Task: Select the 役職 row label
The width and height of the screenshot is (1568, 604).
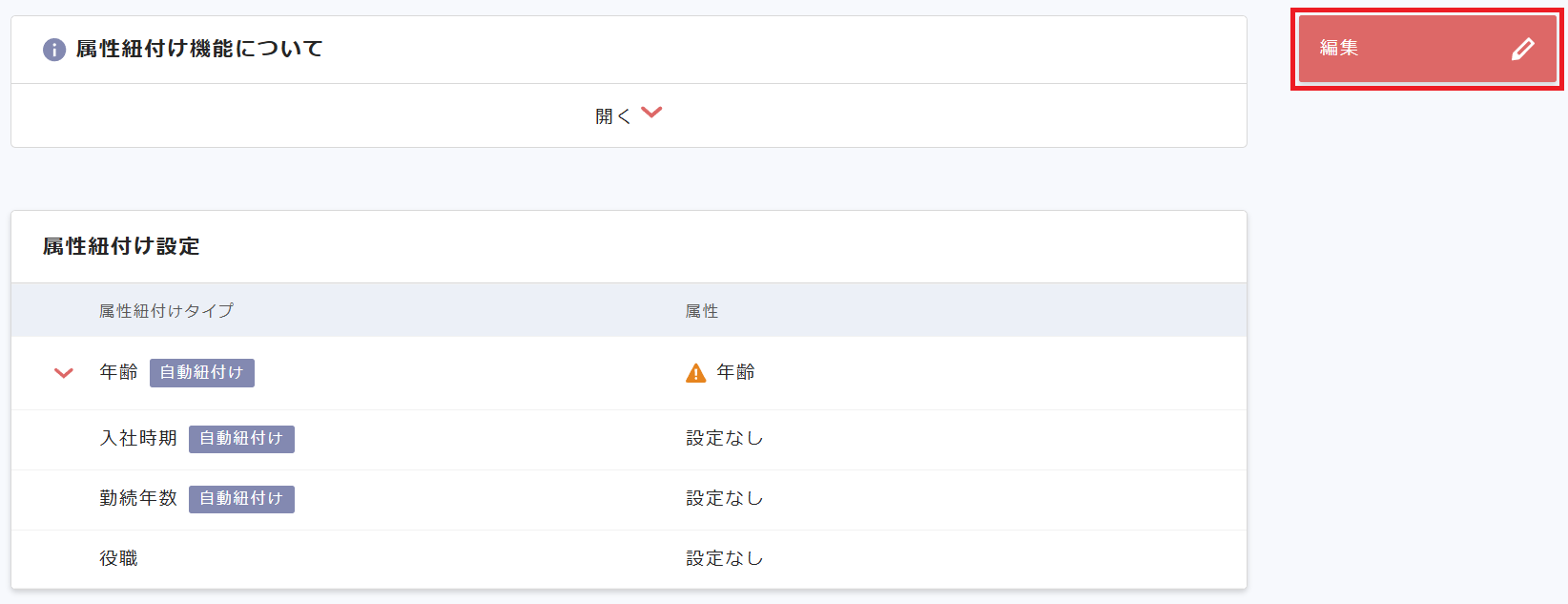Action: pyautogui.click(x=119, y=558)
